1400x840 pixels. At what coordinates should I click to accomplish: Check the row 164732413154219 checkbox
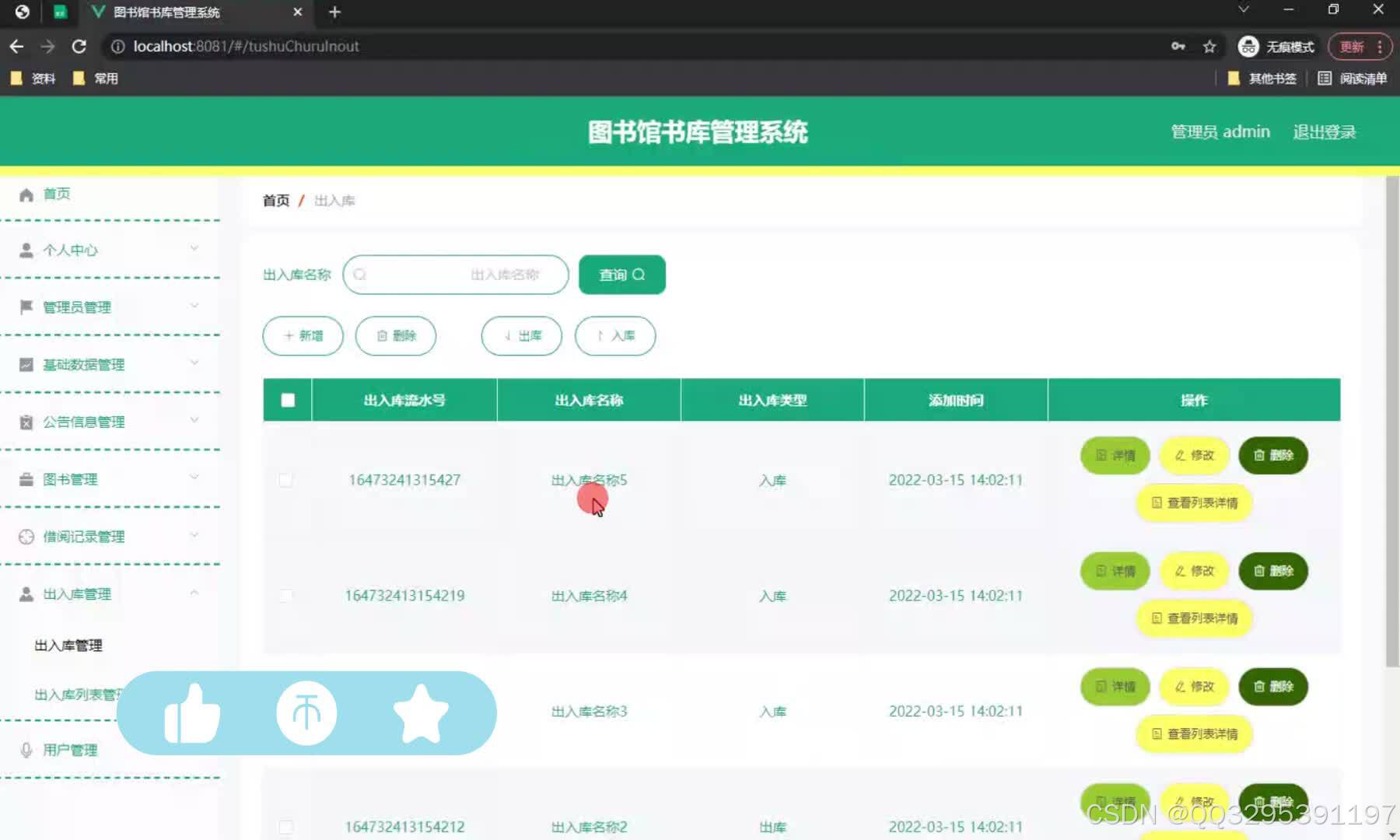click(x=286, y=596)
